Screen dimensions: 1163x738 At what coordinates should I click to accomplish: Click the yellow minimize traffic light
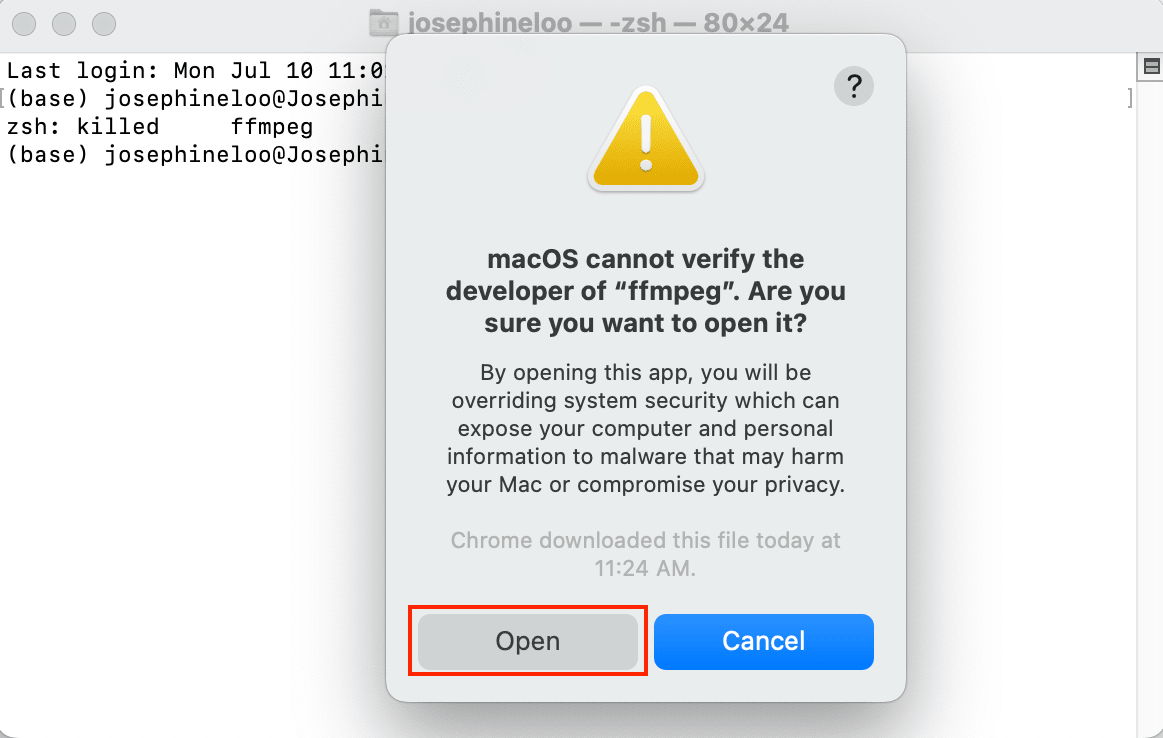(x=62, y=23)
